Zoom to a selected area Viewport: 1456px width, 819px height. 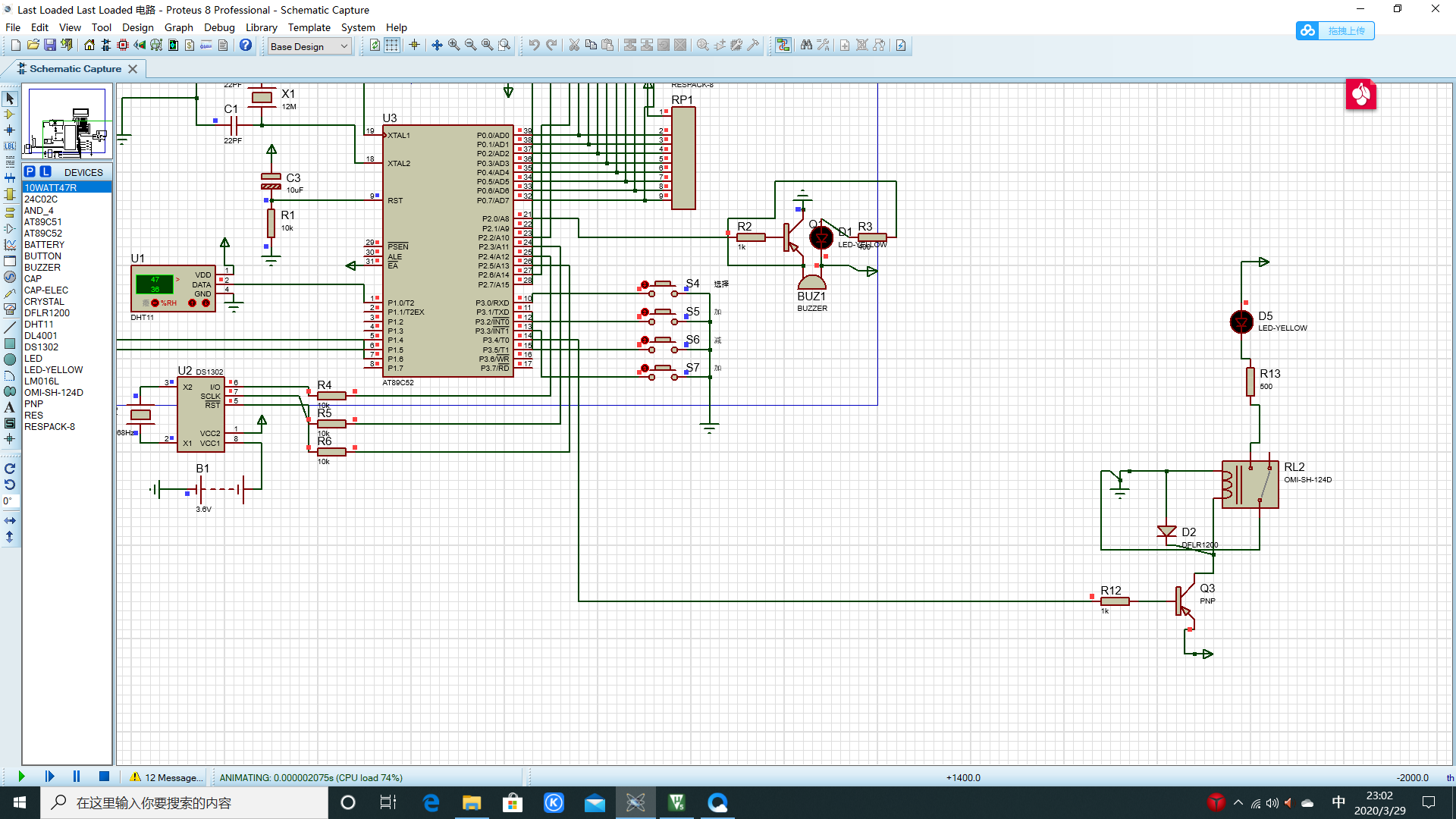point(504,45)
